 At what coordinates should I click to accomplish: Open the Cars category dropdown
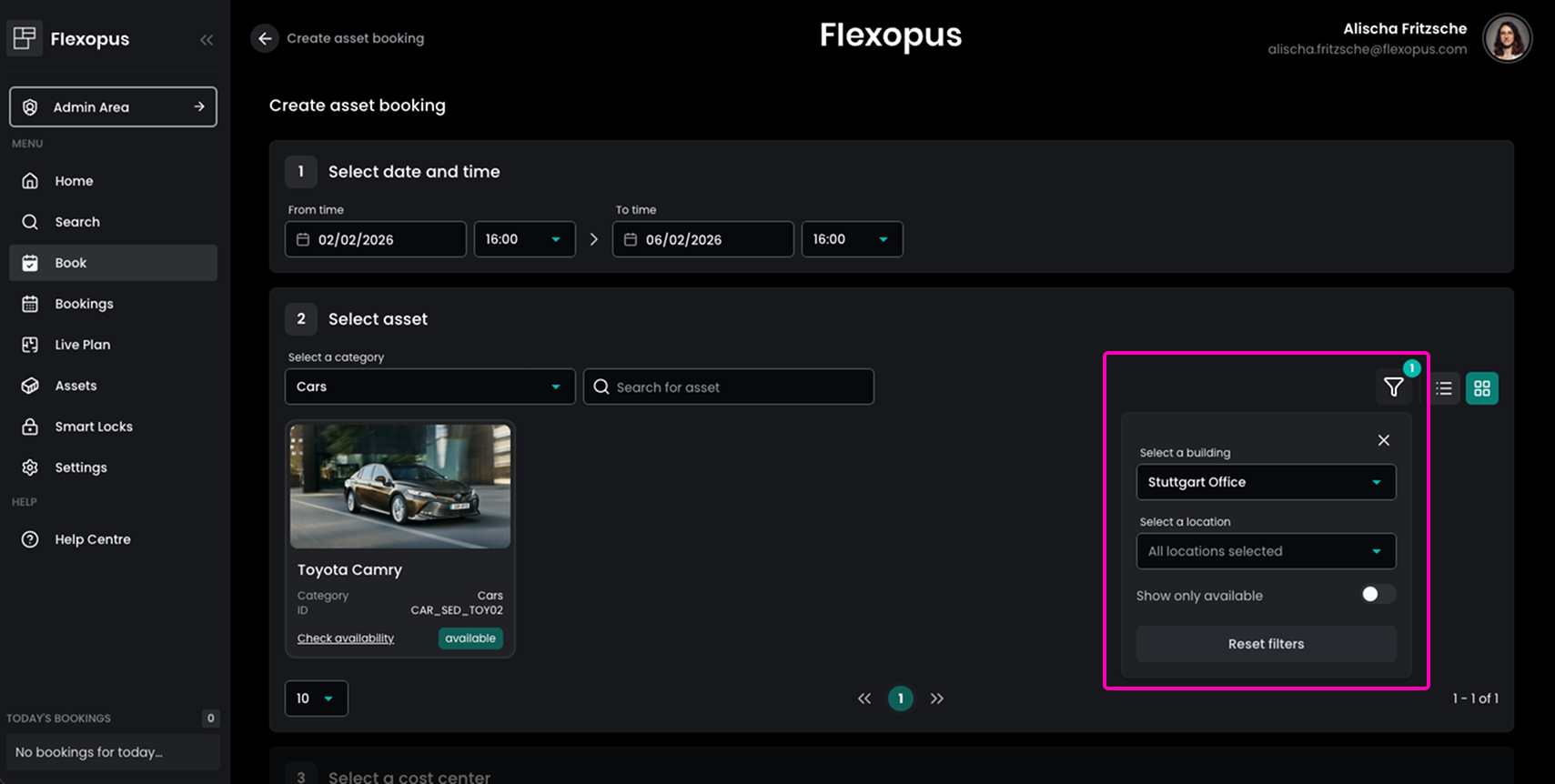pos(429,387)
